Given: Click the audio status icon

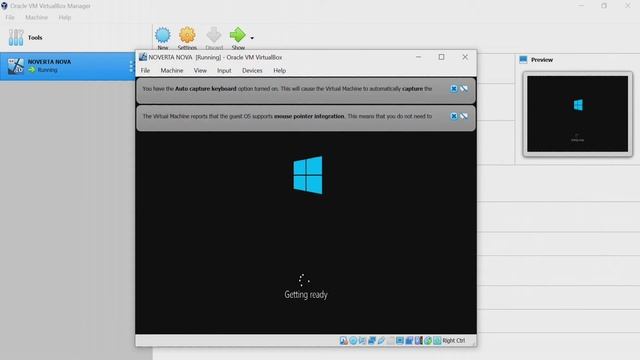Looking at the screenshot, I should [362, 340].
